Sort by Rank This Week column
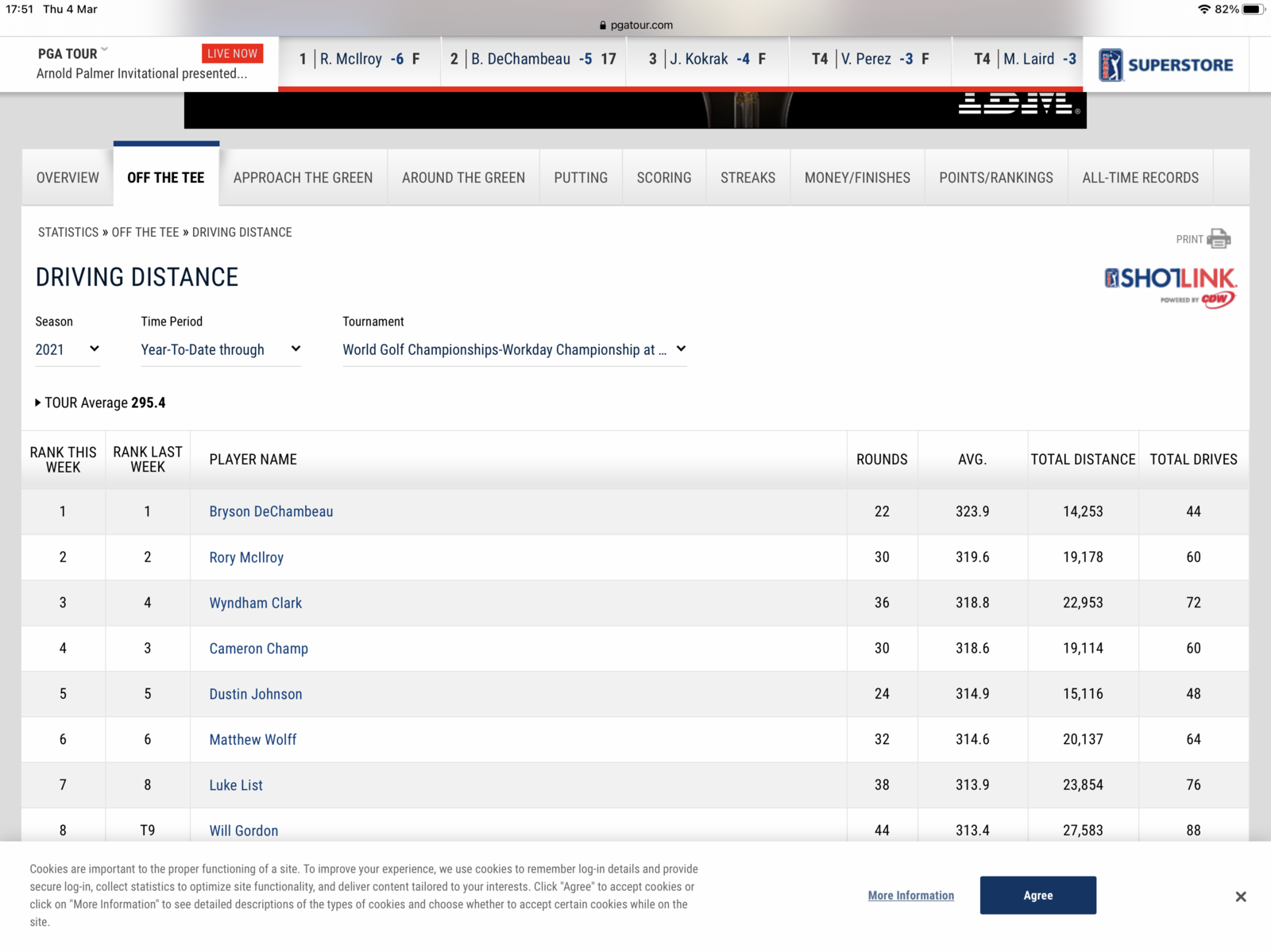The image size is (1271, 952). 64,460
